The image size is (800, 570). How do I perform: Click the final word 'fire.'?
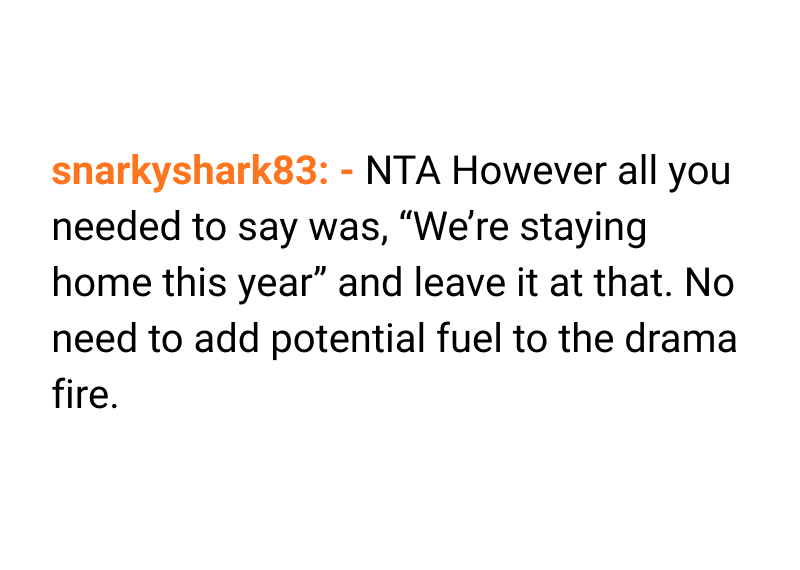[85, 395]
